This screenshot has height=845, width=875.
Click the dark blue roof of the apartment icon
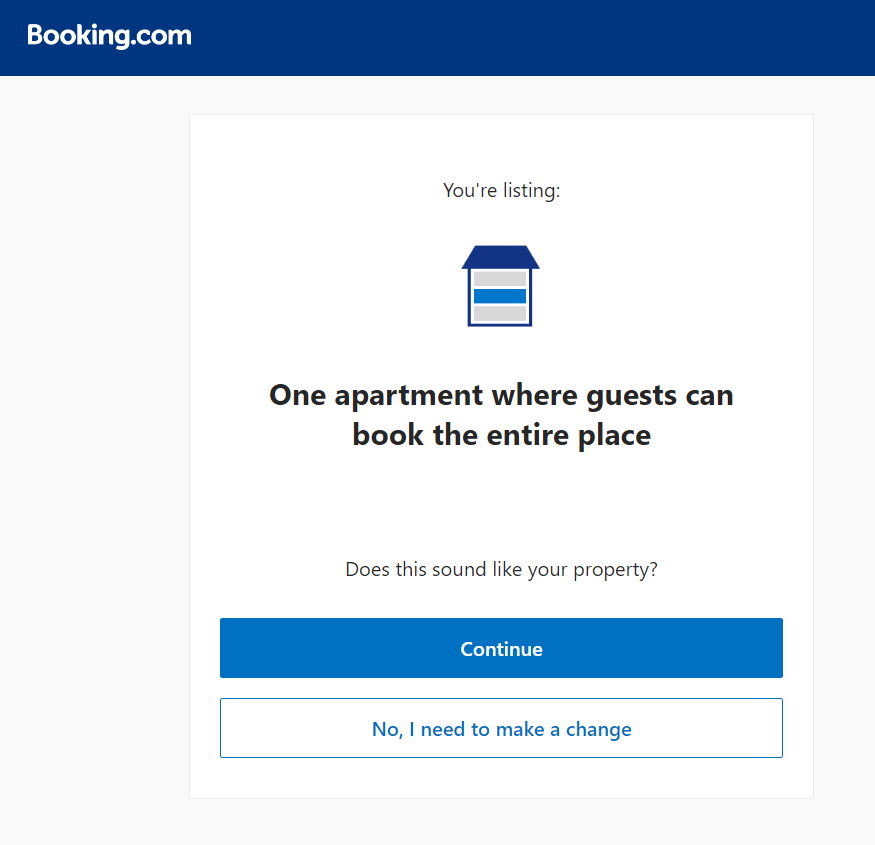500,257
